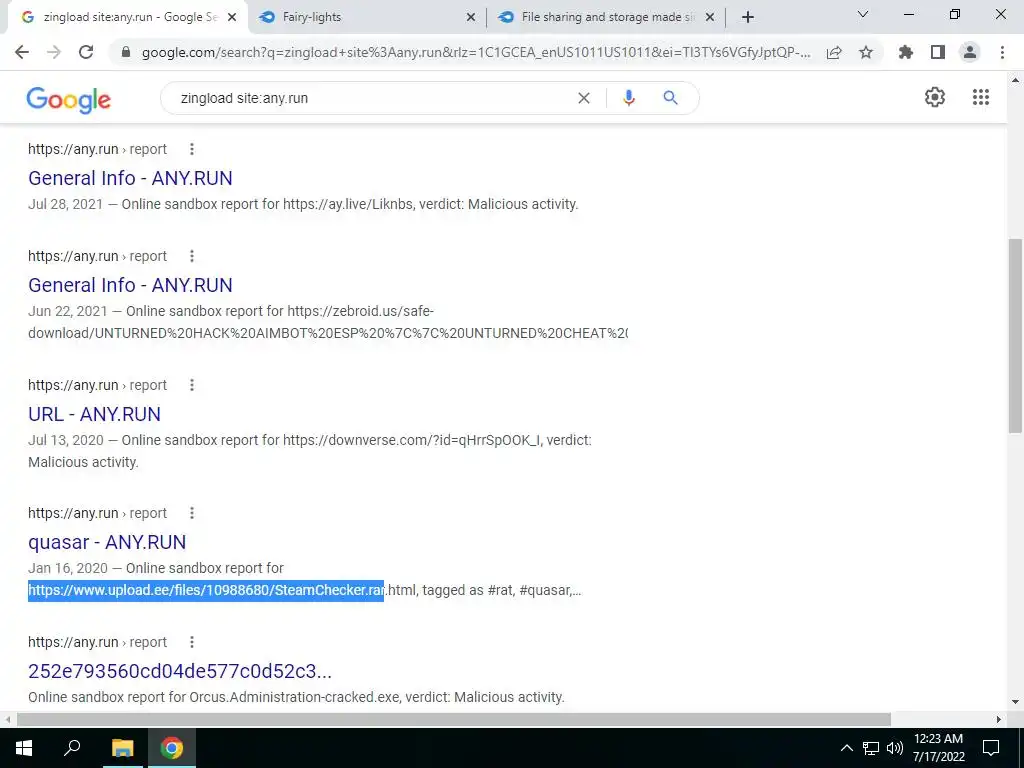Image resolution: width=1024 pixels, height=768 pixels.
Task: Reload the current page
Action: (x=86, y=52)
